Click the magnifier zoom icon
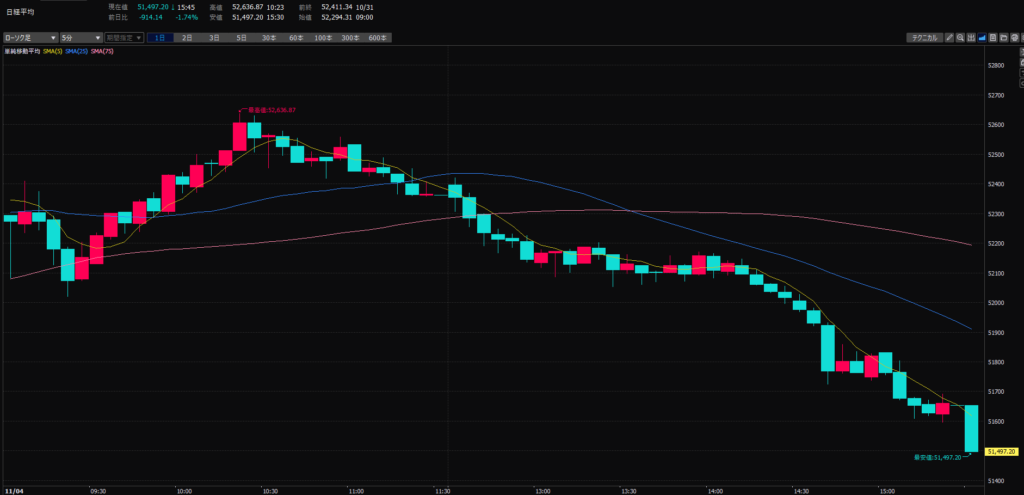The height and width of the screenshot is (495, 1024). 962,37
